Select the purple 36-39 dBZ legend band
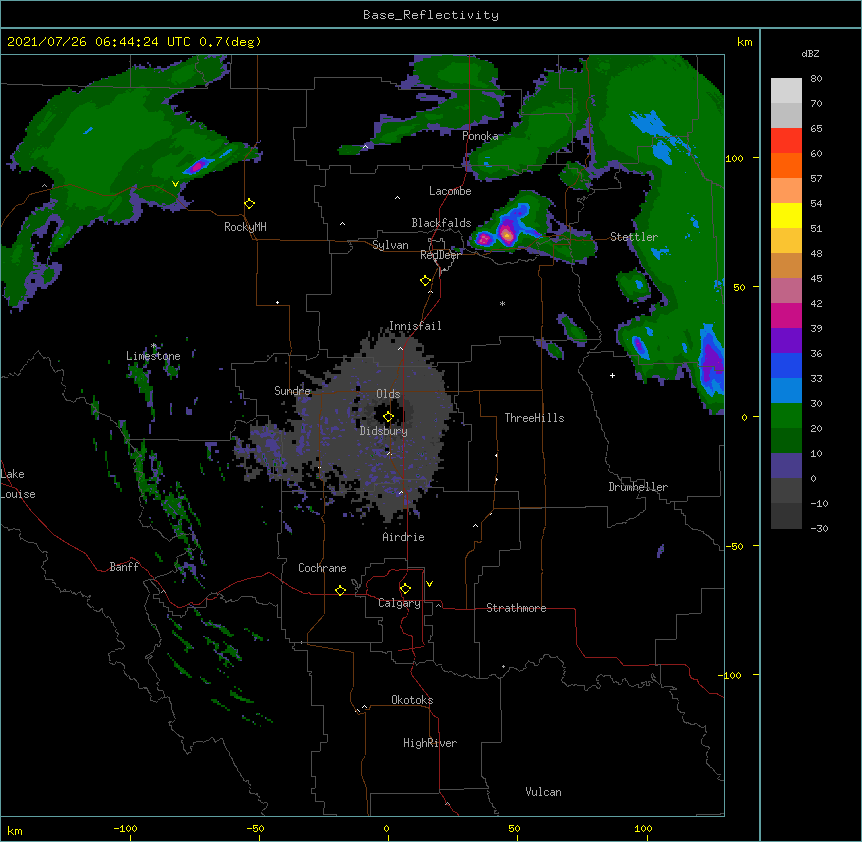Image resolution: width=862 pixels, height=842 pixels. (786, 341)
